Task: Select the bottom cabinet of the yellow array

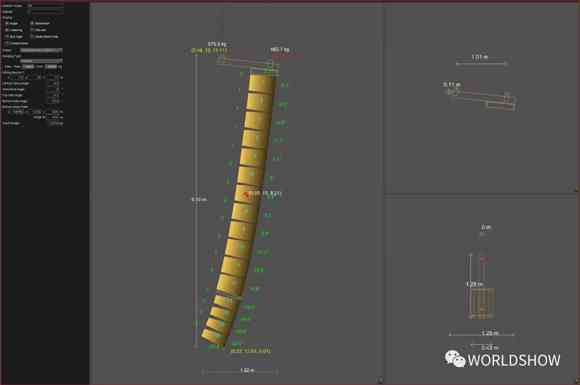Action: pyautogui.click(x=213, y=337)
